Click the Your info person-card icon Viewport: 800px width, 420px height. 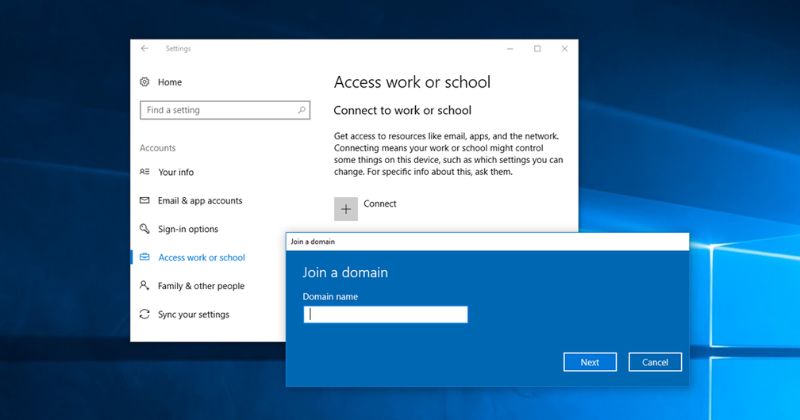(x=145, y=172)
